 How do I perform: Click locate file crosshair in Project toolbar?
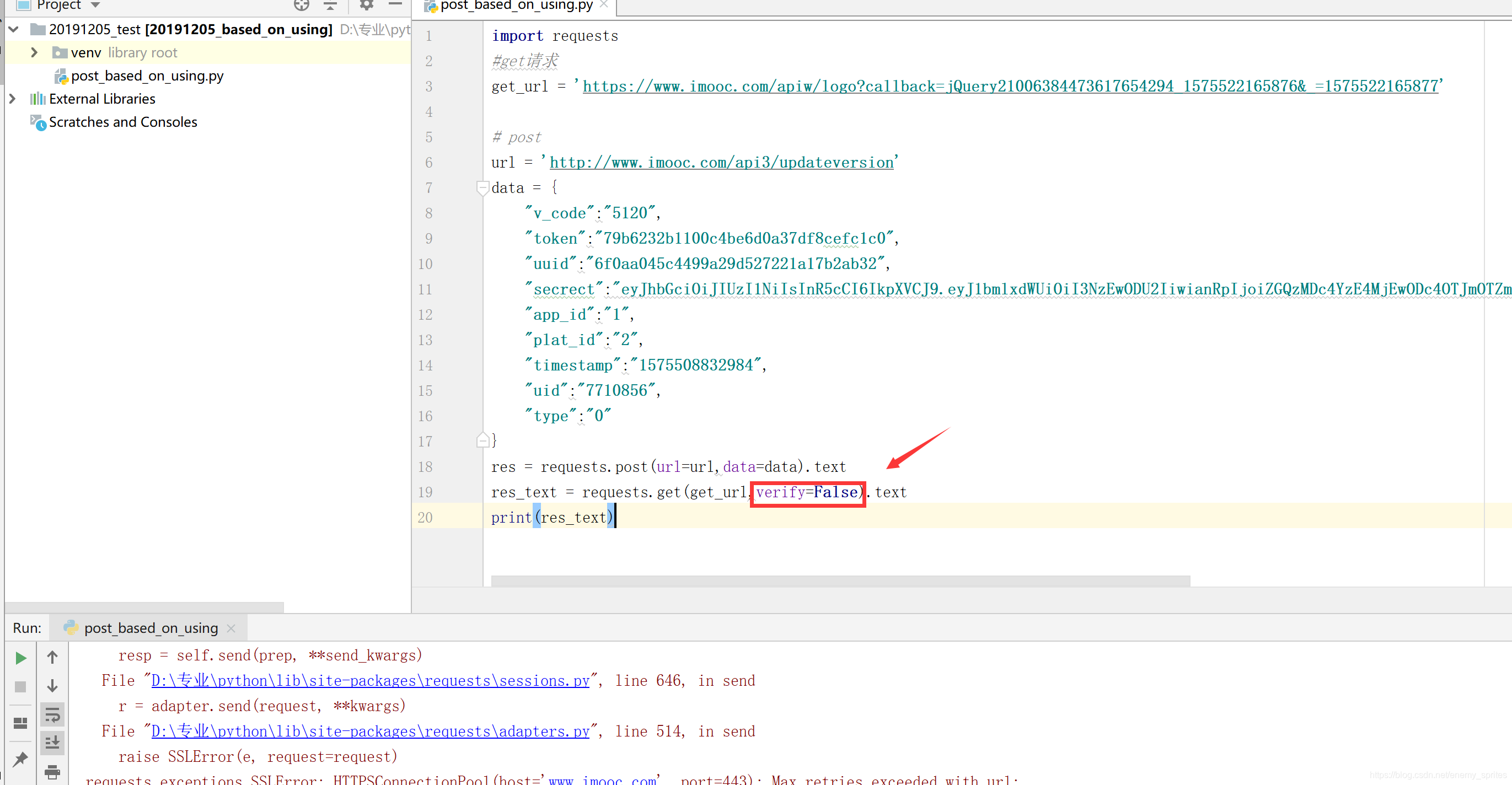(301, 6)
